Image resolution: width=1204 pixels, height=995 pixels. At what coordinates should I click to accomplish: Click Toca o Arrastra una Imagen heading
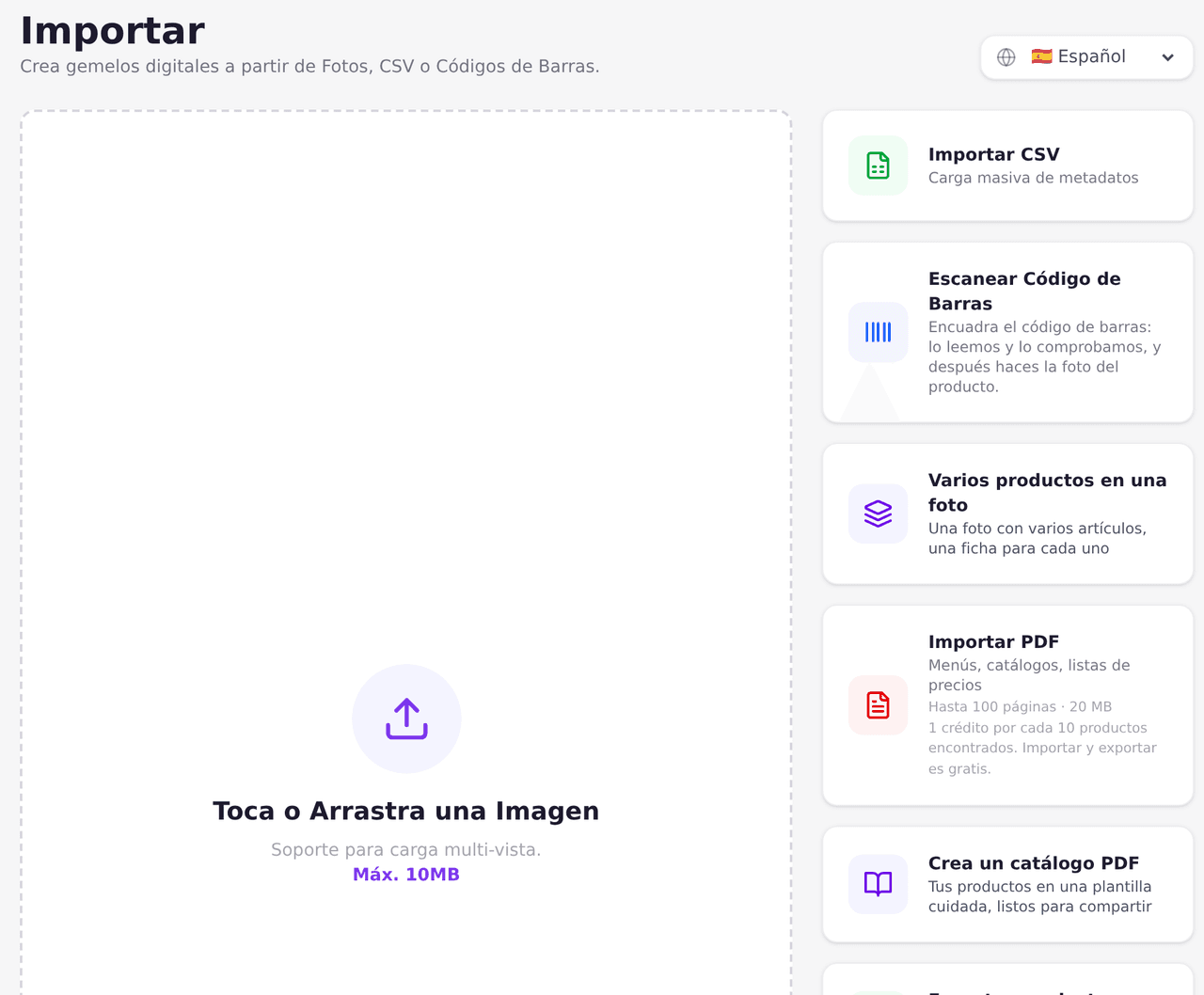tap(406, 811)
